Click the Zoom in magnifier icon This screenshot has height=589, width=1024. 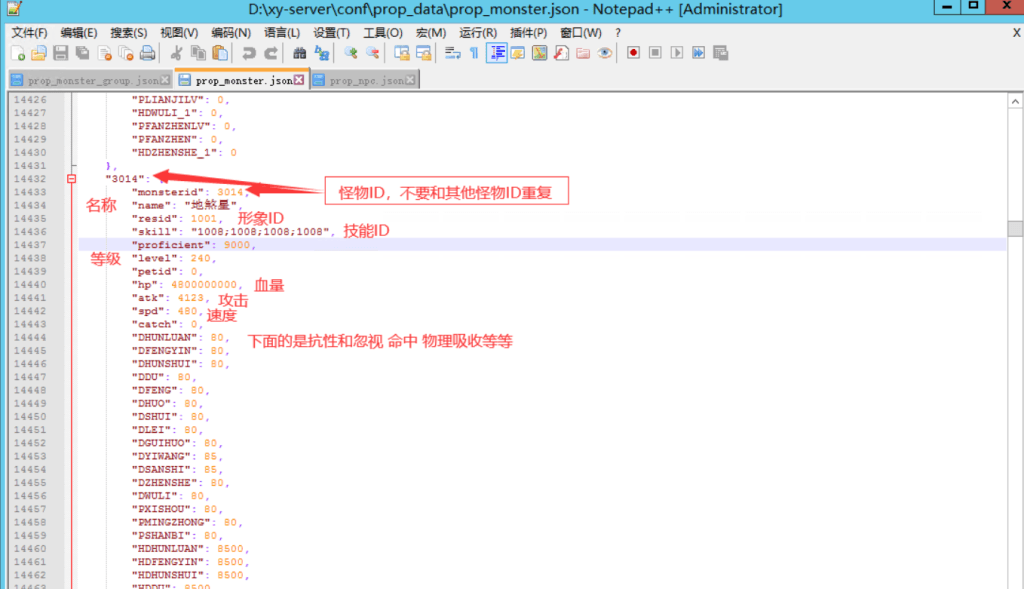351,53
